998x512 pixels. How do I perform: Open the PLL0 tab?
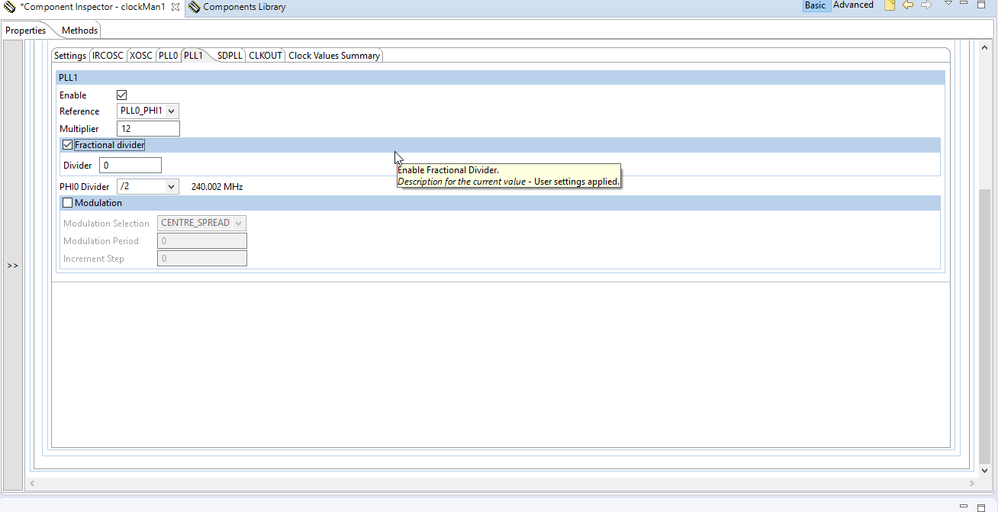(x=168, y=55)
